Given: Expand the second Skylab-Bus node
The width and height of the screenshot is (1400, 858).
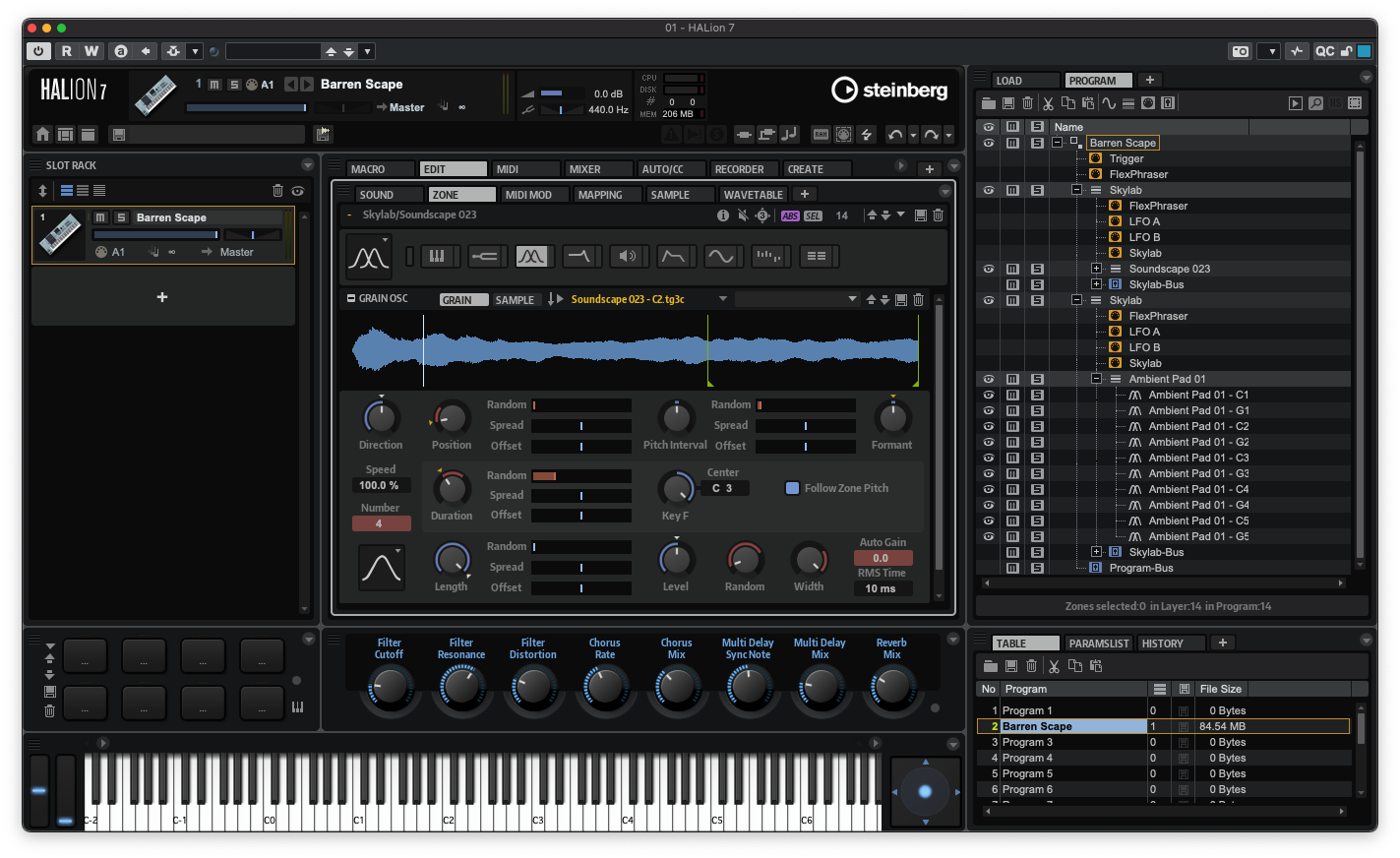Looking at the screenshot, I should [1096, 552].
